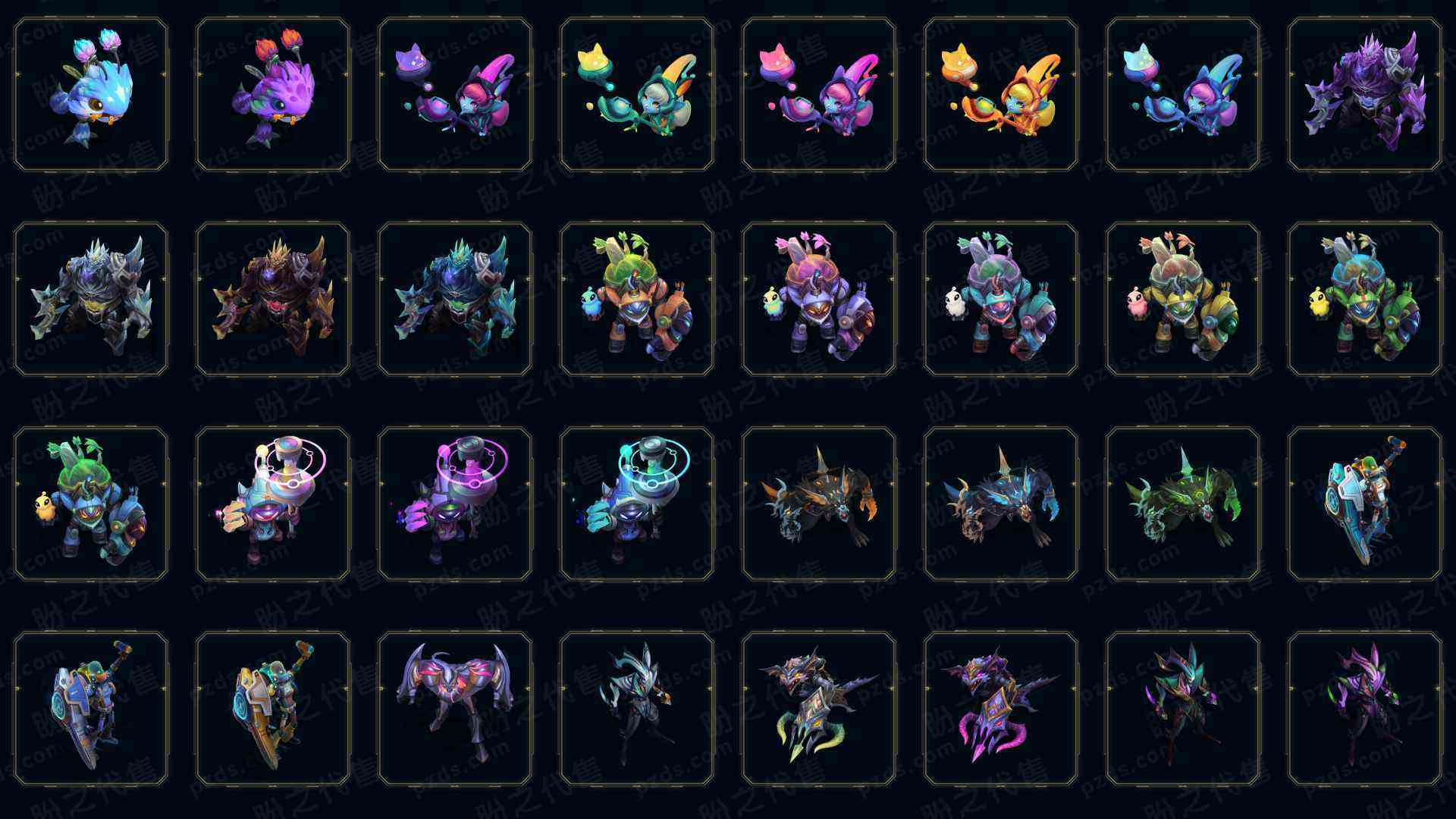This screenshot has height=819, width=1456.
Task: Pick the gold shield hammer warrior
Action: click(x=273, y=708)
